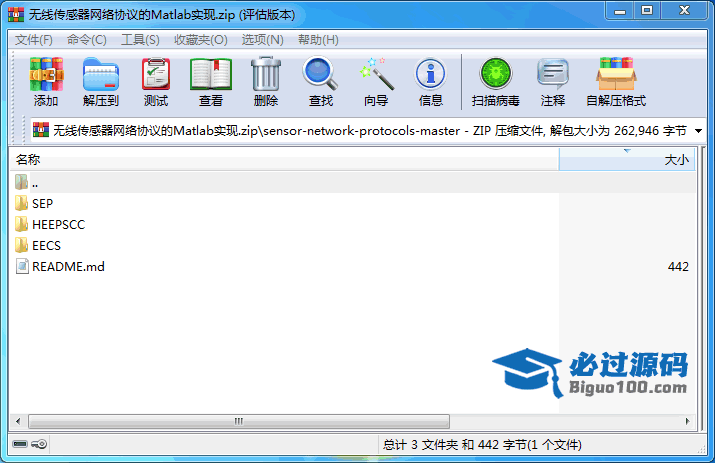
Task: Minimize the WinRAR window
Action: (x=619, y=11)
